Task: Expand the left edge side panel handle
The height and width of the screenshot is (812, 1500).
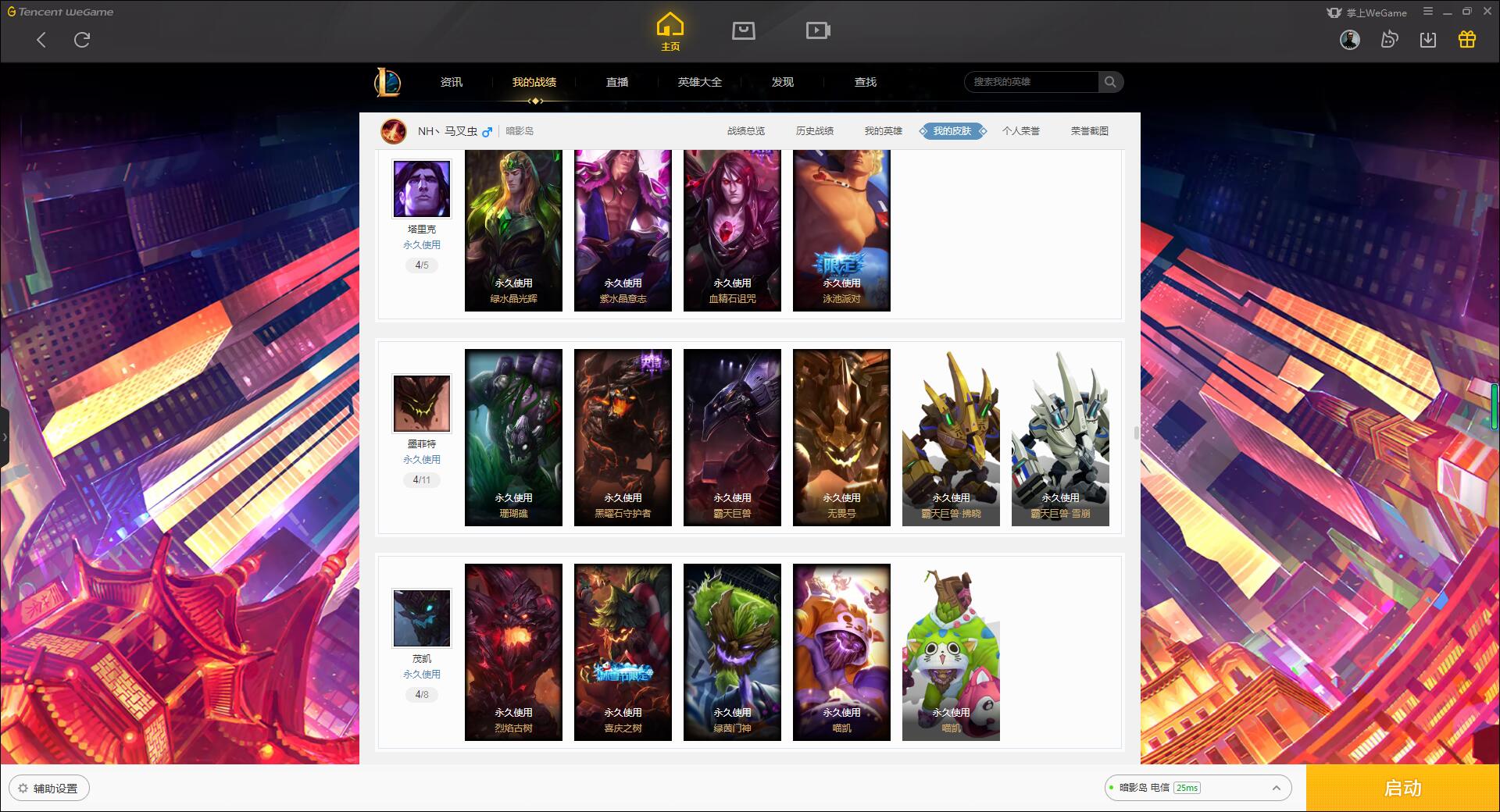Action: tap(4, 437)
